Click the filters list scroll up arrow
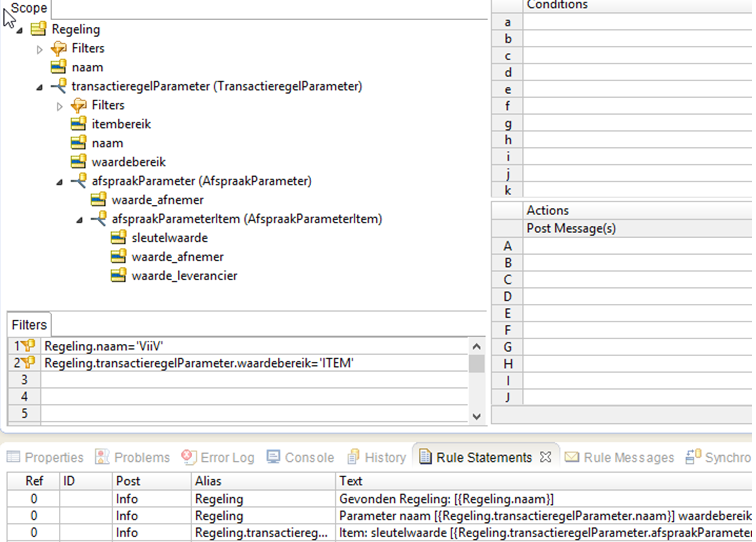This screenshot has height=542, width=756. point(476,346)
